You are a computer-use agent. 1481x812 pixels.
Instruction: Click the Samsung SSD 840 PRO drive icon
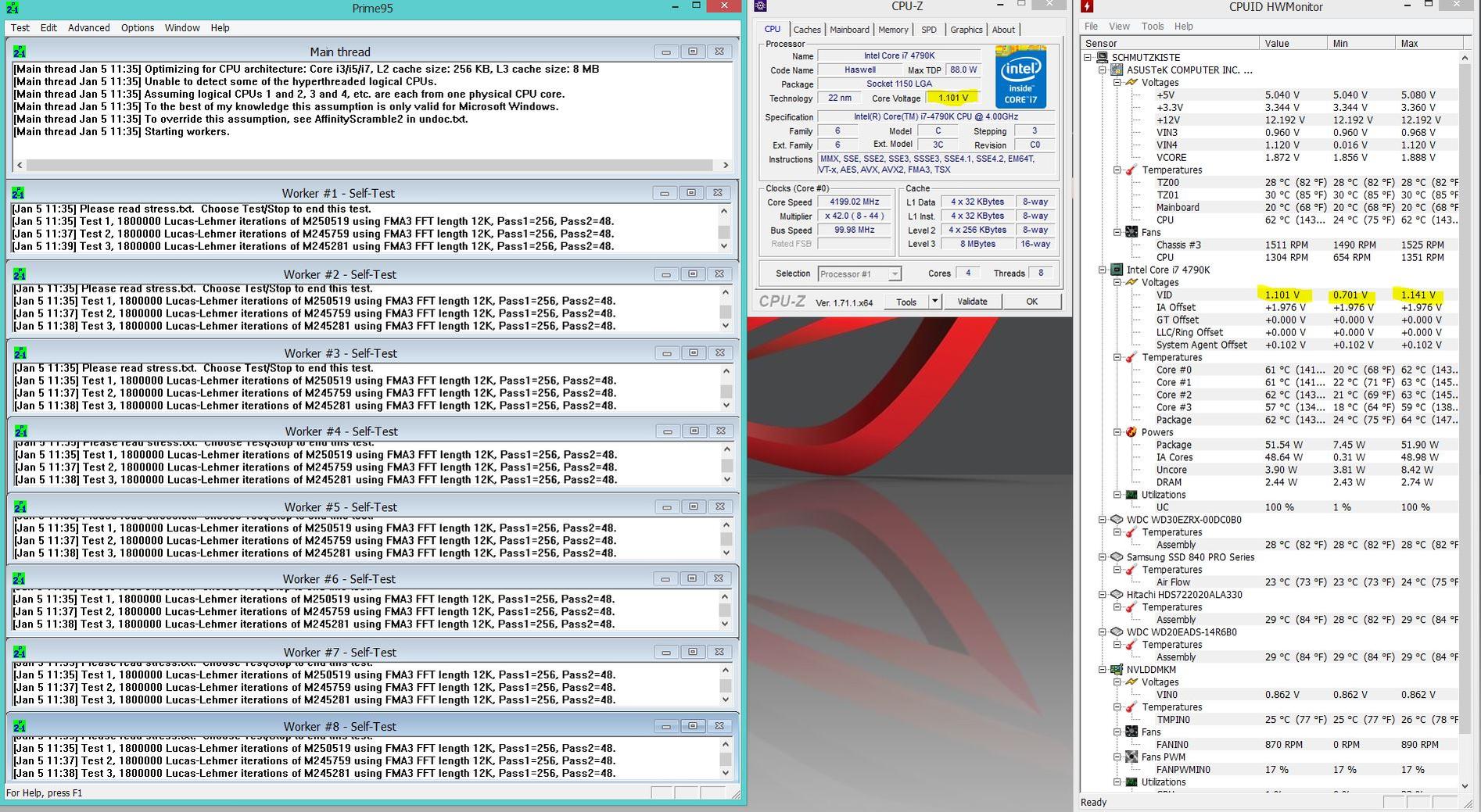tap(1117, 557)
